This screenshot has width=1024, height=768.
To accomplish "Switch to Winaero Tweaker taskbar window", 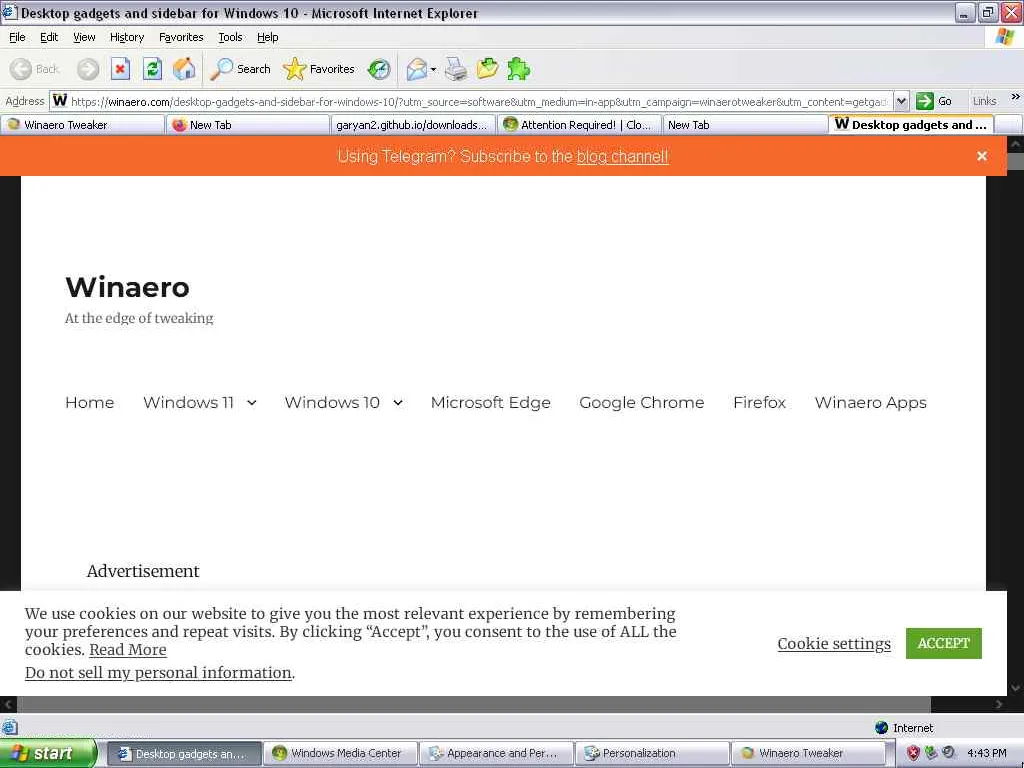I will point(808,754).
